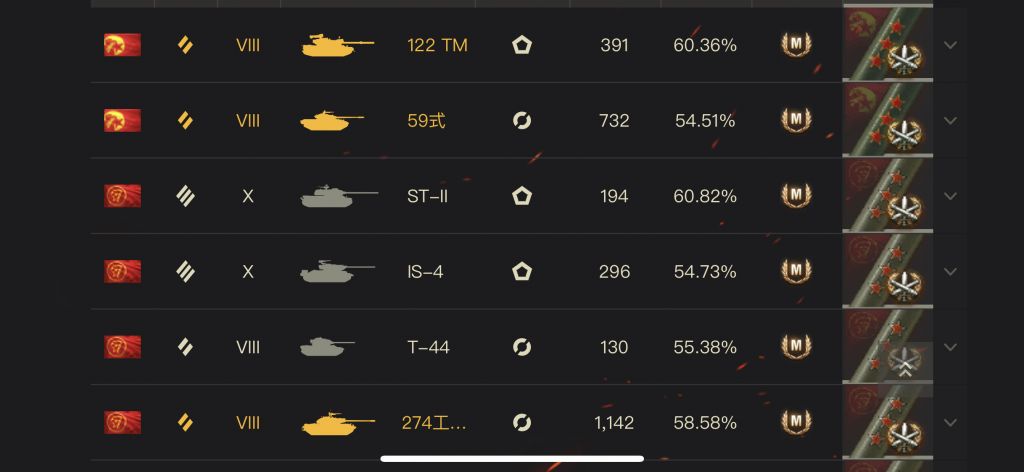Click the nation flag in the IS-4 row
Viewport: 1024px width, 472px height.
[122, 271]
